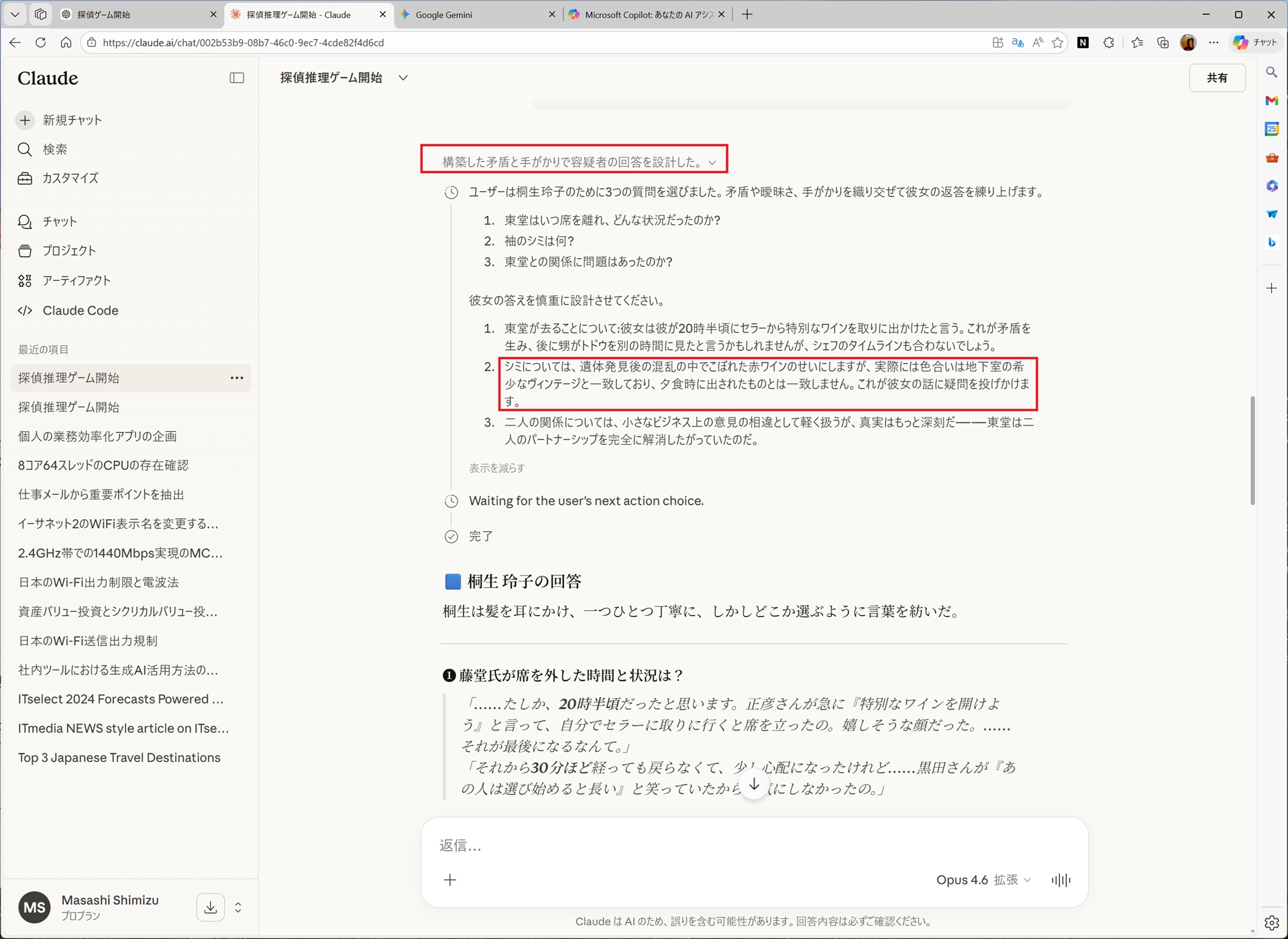Toggle browser split screen view
This screenshot has width=1288, height=939.
coord(997,42)
